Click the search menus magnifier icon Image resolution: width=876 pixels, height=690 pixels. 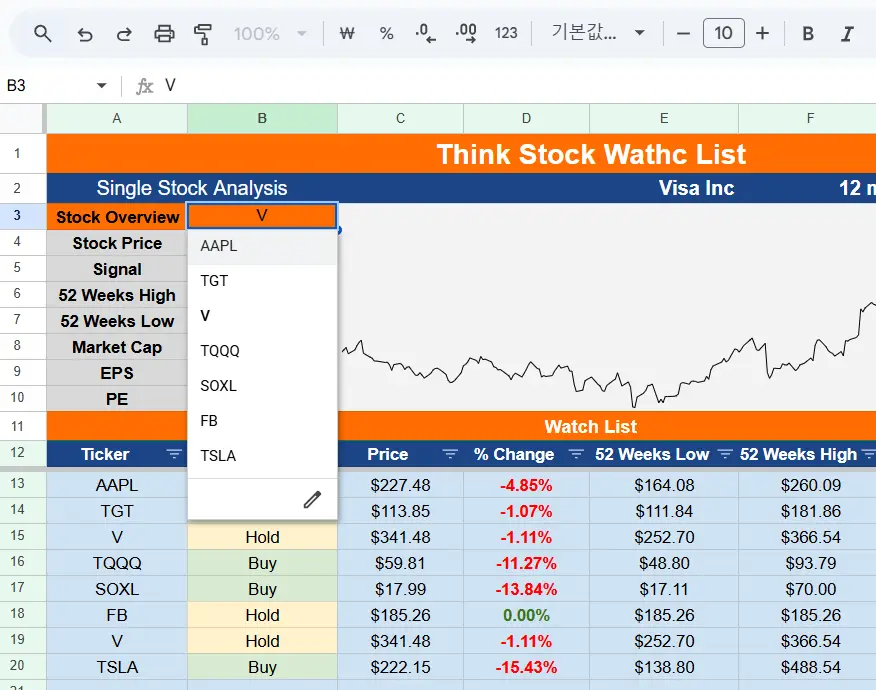coord(42,34)
